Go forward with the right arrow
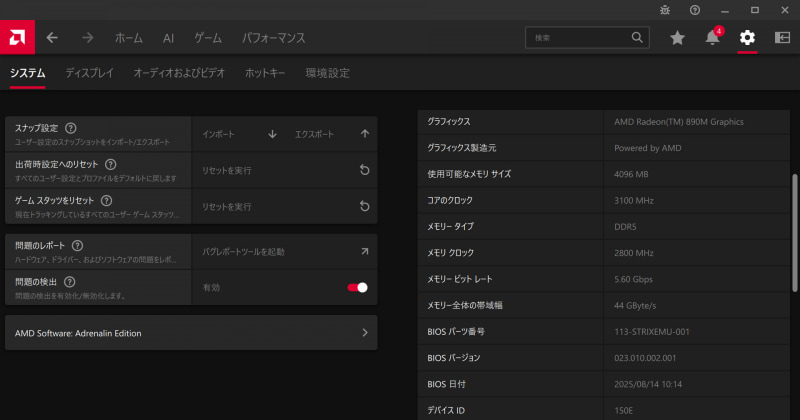The width and height of the screenshot is (800, 420). (88, 38)
